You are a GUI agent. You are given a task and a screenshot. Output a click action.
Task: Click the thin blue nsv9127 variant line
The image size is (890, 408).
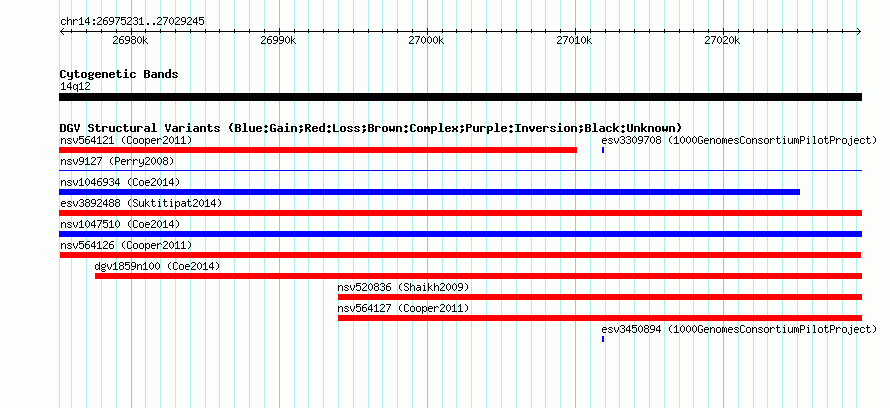460,170
